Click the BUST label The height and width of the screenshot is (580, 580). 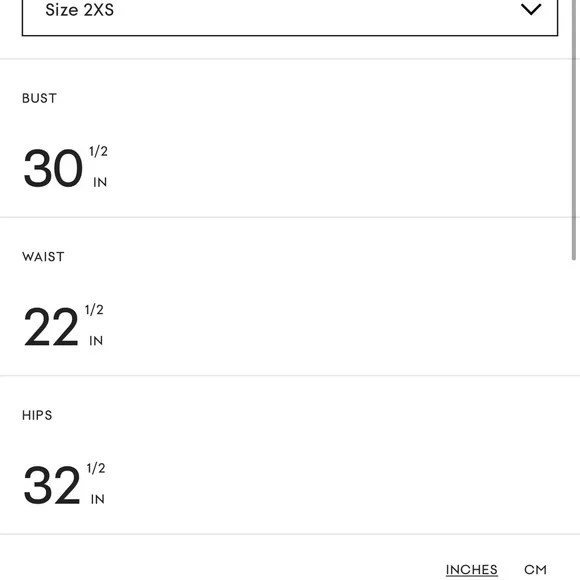point(40,98)
